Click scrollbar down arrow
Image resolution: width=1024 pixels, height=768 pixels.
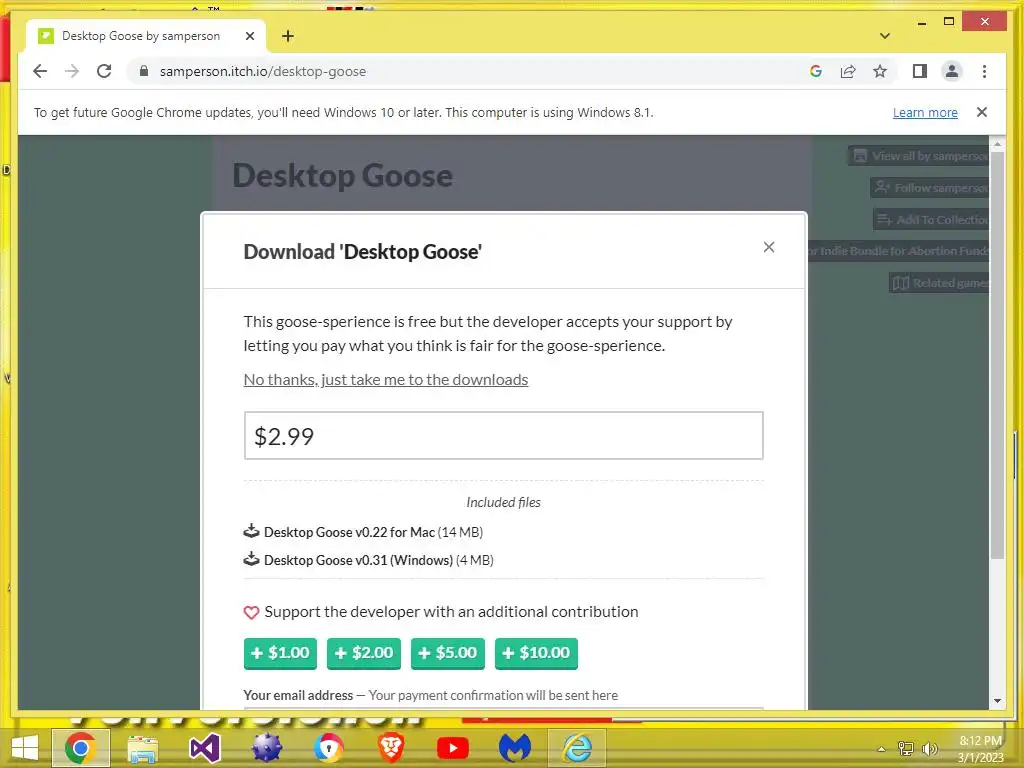(997, 701)
